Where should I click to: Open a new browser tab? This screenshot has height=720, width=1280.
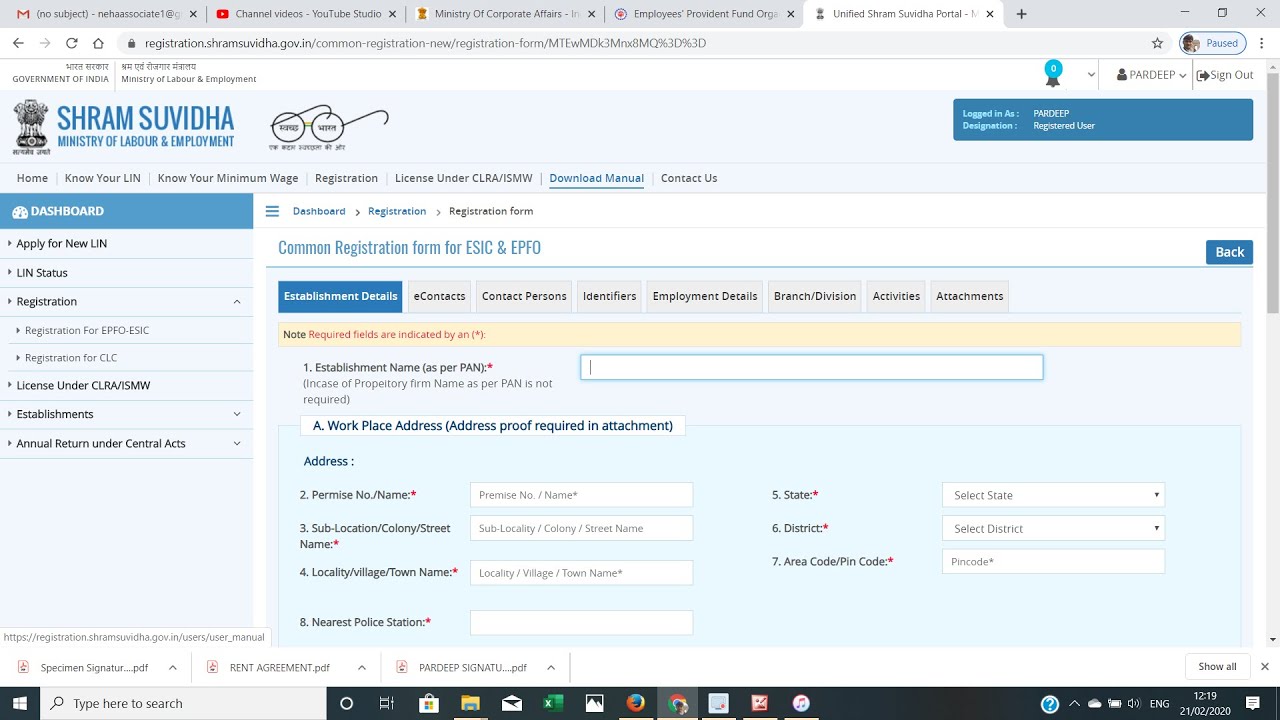pyautogui.click(x=1021, y=14)
